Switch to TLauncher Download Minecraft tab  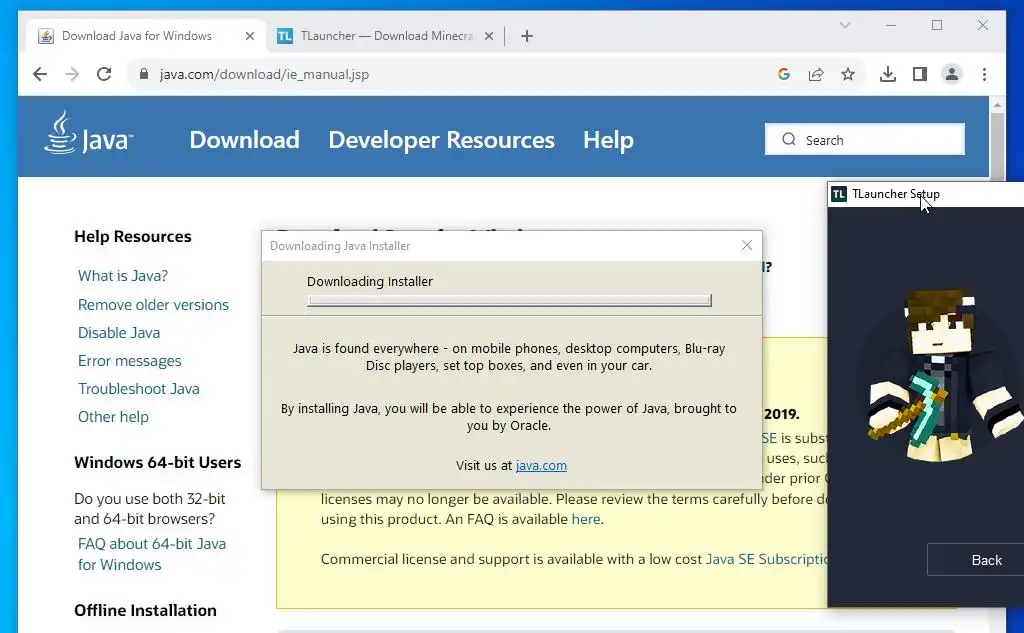[x=387, y=36]
